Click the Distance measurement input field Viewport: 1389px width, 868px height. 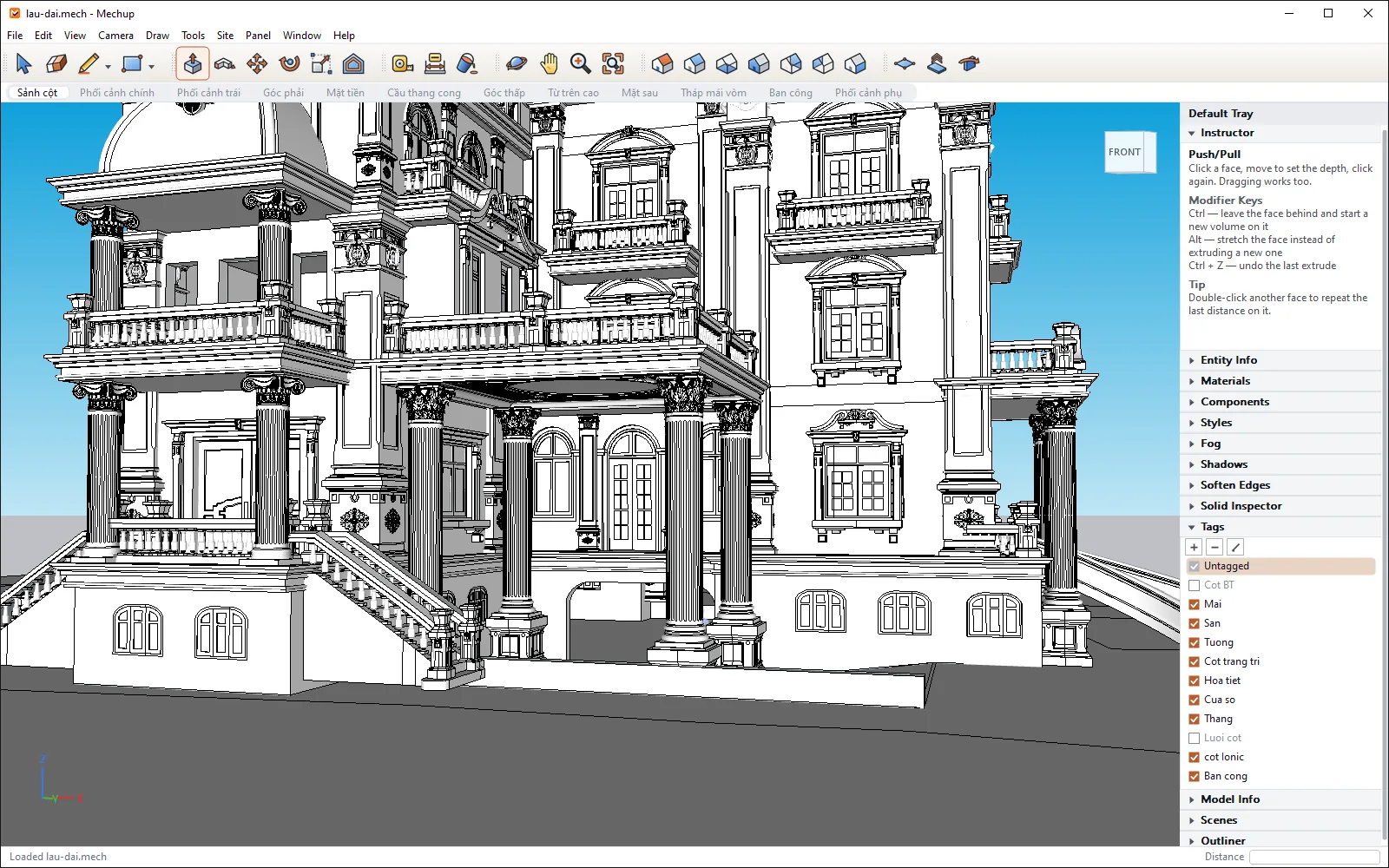click(1314, 857)
